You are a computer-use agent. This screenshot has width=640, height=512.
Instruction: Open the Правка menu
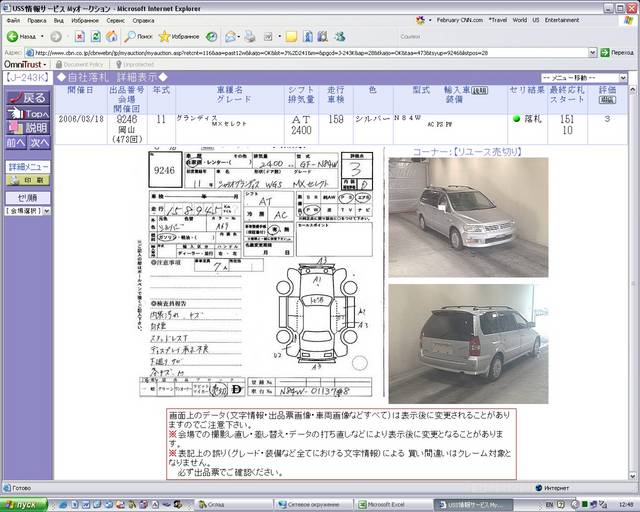(x=37, y=20)
